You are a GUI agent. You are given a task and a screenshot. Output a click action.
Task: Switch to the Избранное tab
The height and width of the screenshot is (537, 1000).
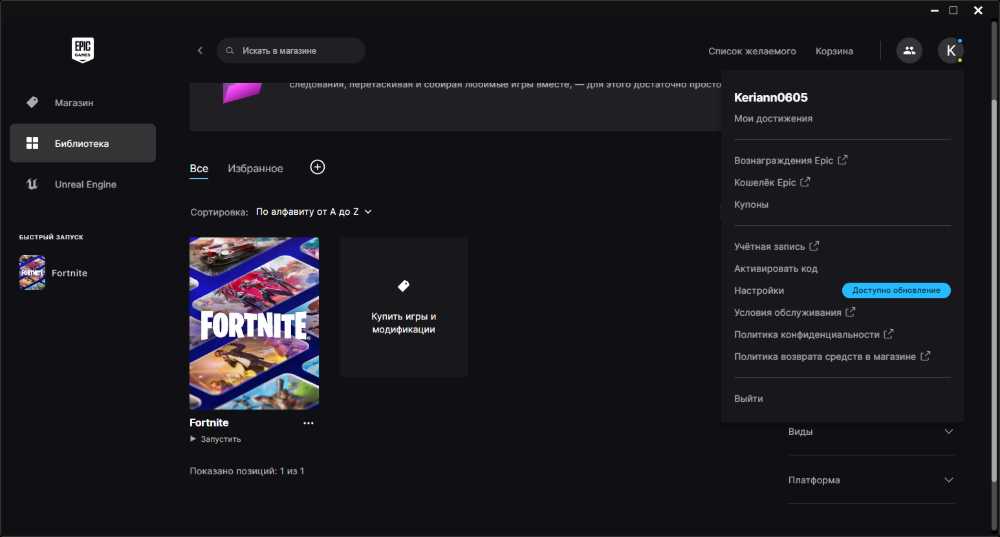(x=255, y=168)
